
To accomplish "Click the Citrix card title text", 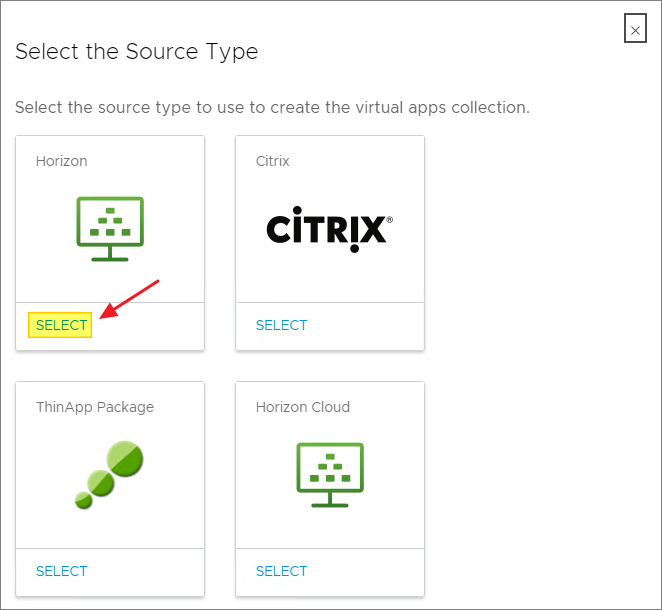I will (272, 161).
